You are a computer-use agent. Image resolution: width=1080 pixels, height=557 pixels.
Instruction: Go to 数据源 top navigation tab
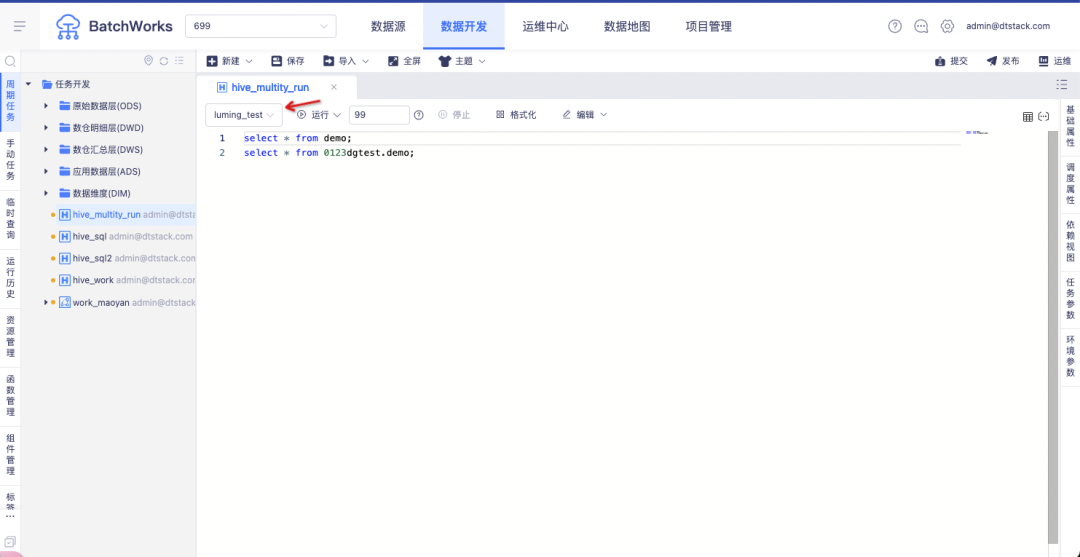(388, 26)
